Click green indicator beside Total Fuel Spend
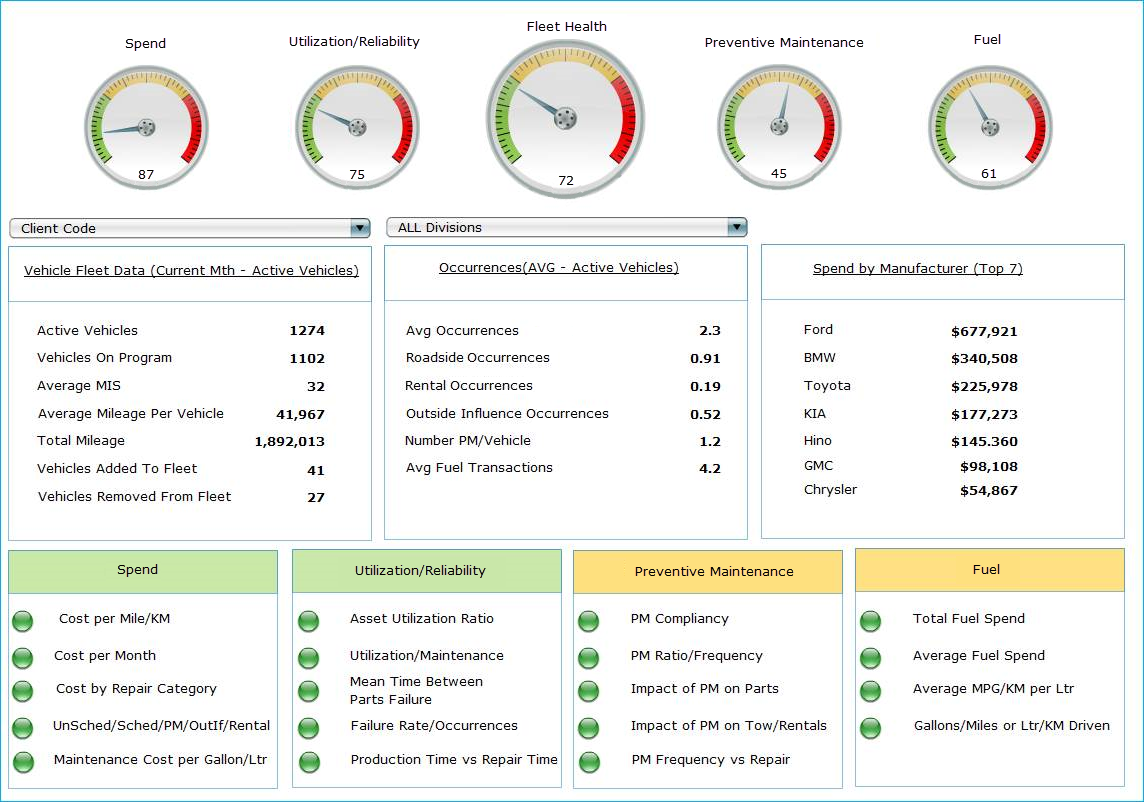 (x=871, y=621)
